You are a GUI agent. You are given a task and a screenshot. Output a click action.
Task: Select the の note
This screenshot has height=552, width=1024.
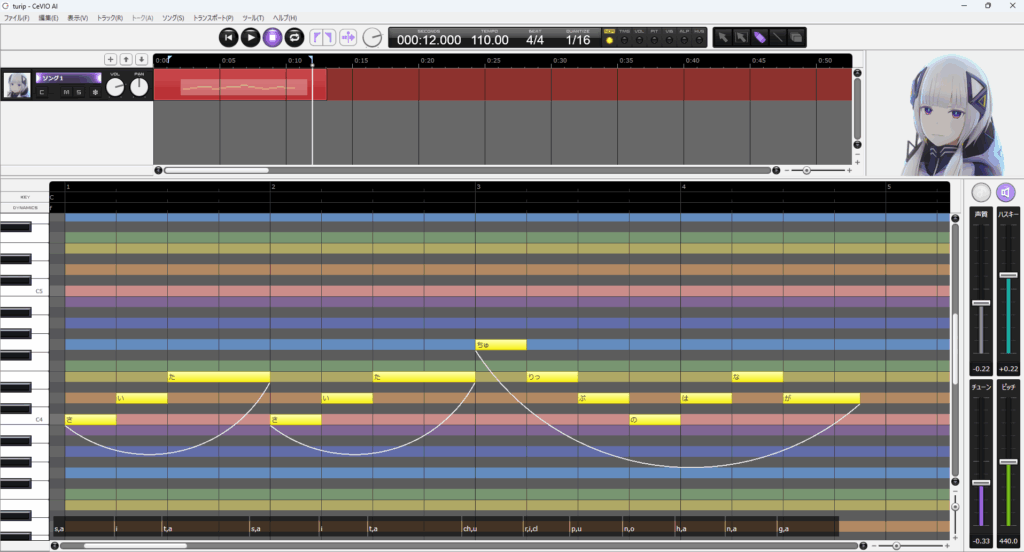pyautogui.click(x=655, y=420)
